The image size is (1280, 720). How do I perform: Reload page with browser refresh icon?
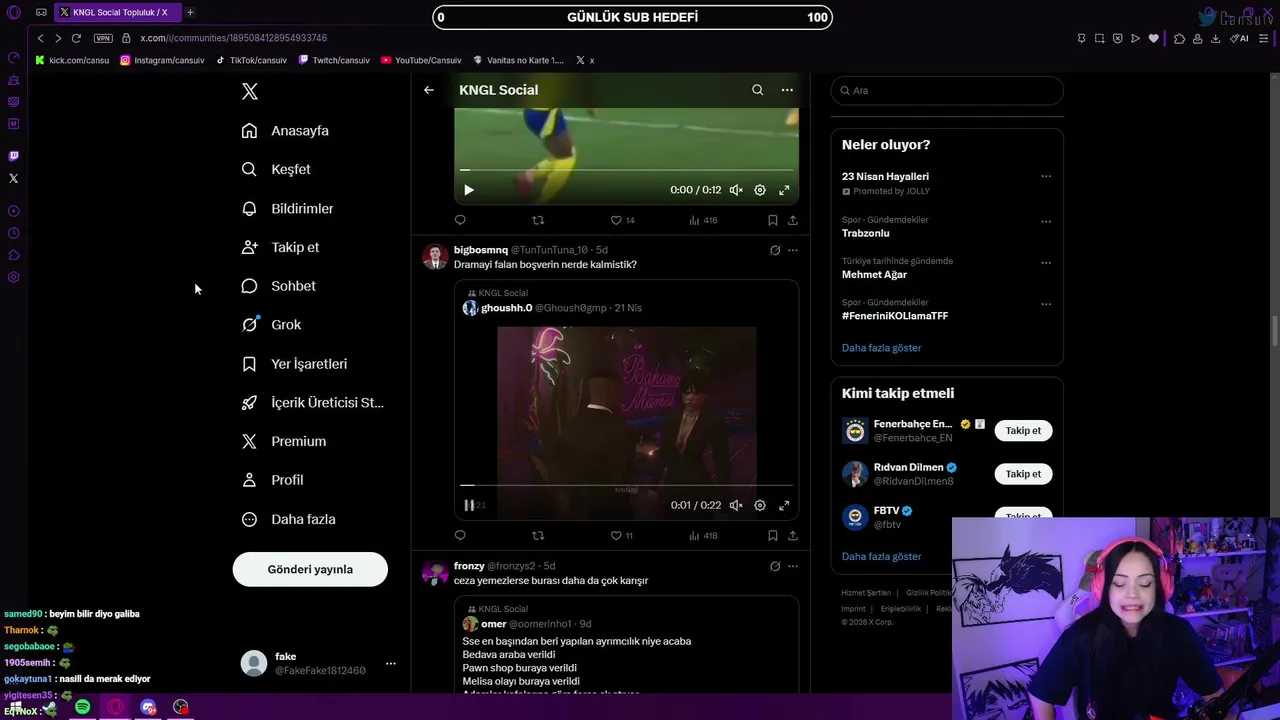pos(76,38)
